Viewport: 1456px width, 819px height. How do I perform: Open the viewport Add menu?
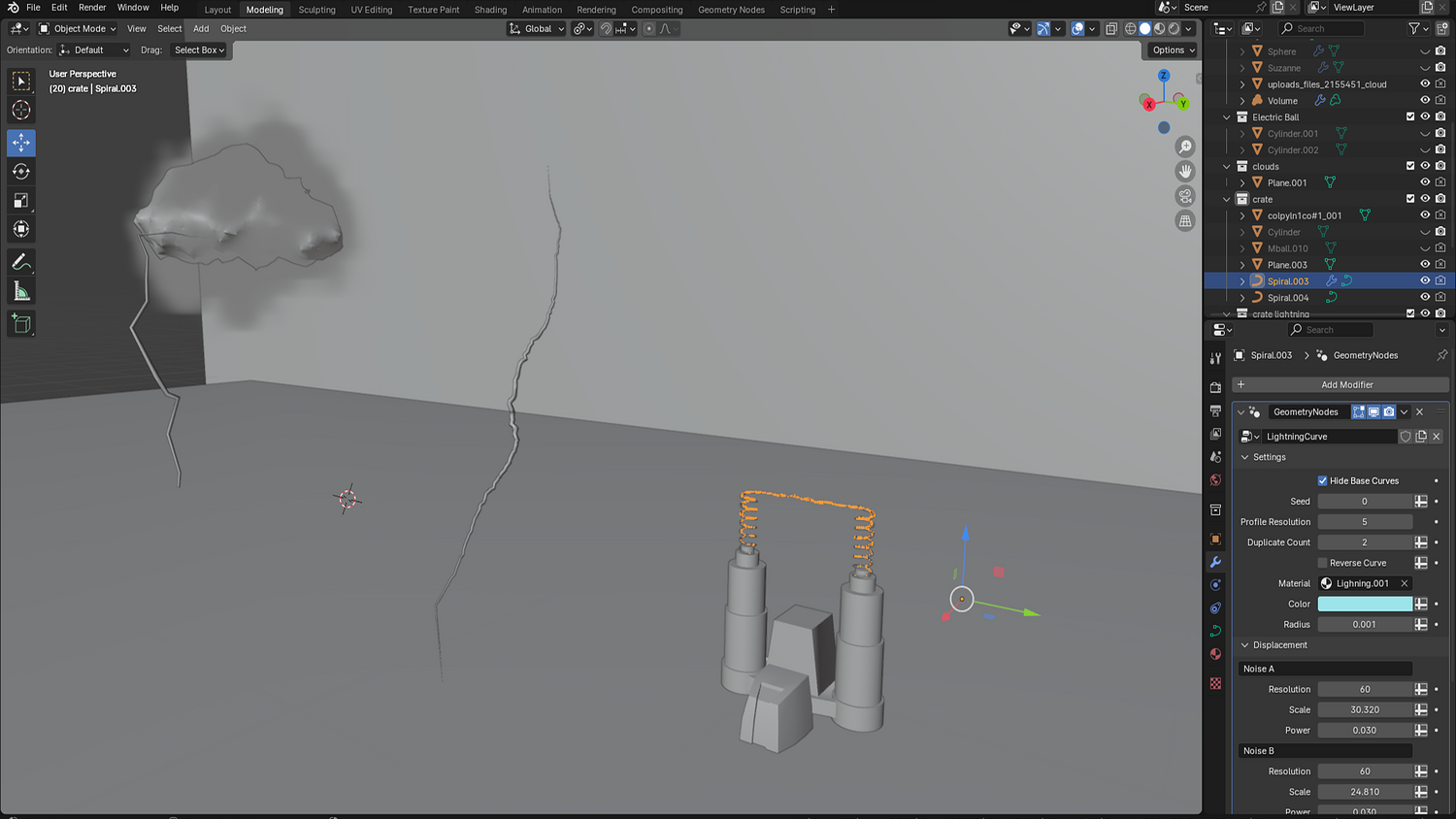pos(201,29)
